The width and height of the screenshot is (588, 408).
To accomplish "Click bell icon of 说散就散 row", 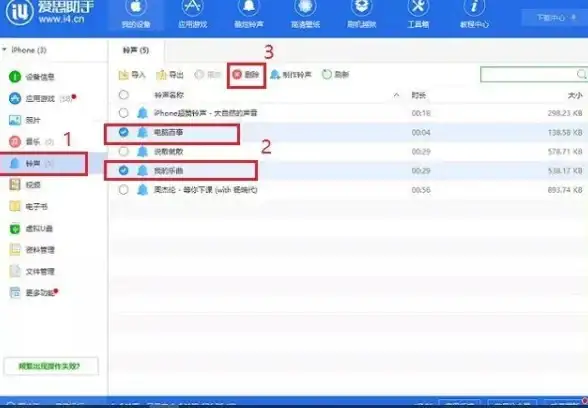I will tap(142, 152).
